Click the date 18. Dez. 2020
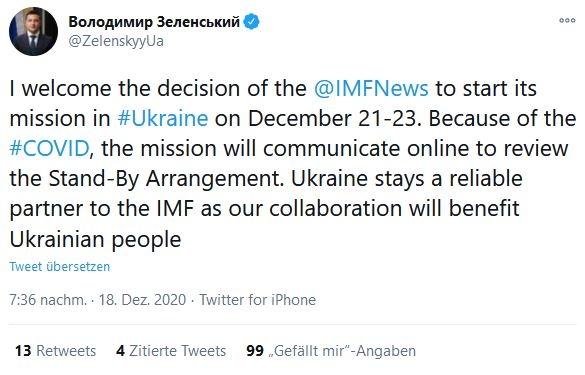 pos(142,300)
